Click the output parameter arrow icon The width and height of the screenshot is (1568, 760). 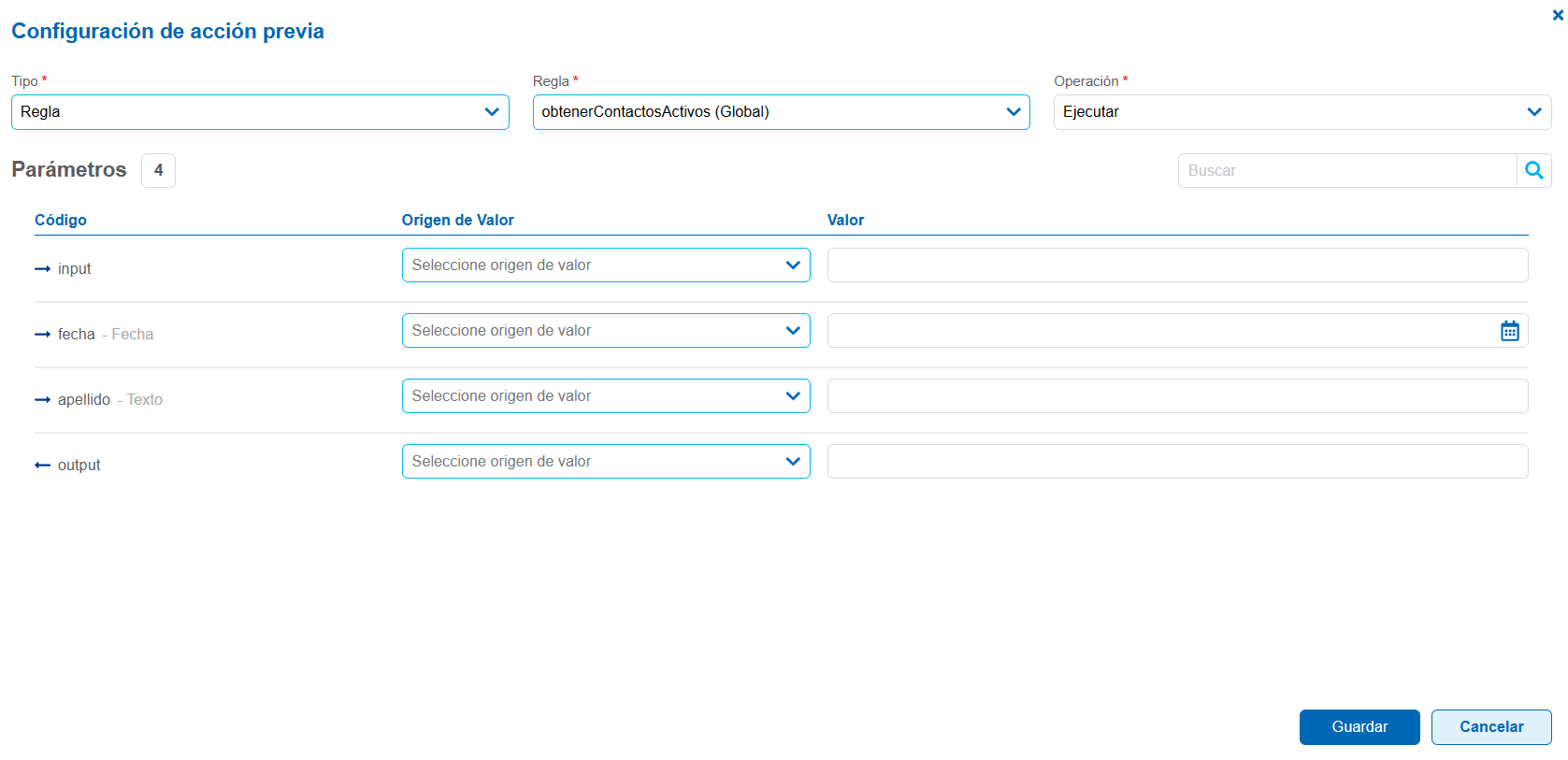(x=42, y=466)
